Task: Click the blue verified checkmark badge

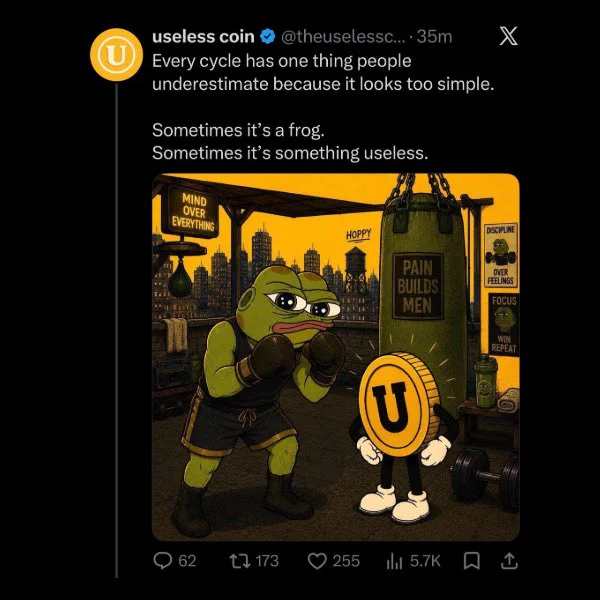Action: pyautogui.click(x=267, y=37)
